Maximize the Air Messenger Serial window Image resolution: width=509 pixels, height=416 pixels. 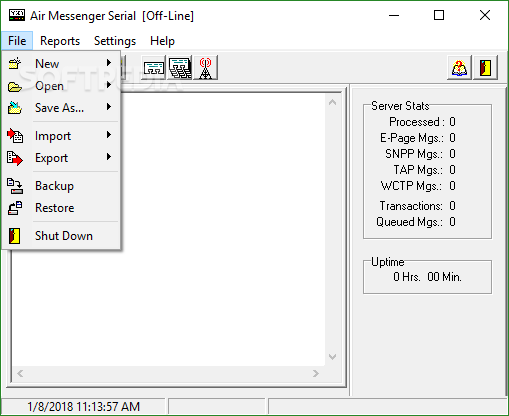click(x=439, y=15)
